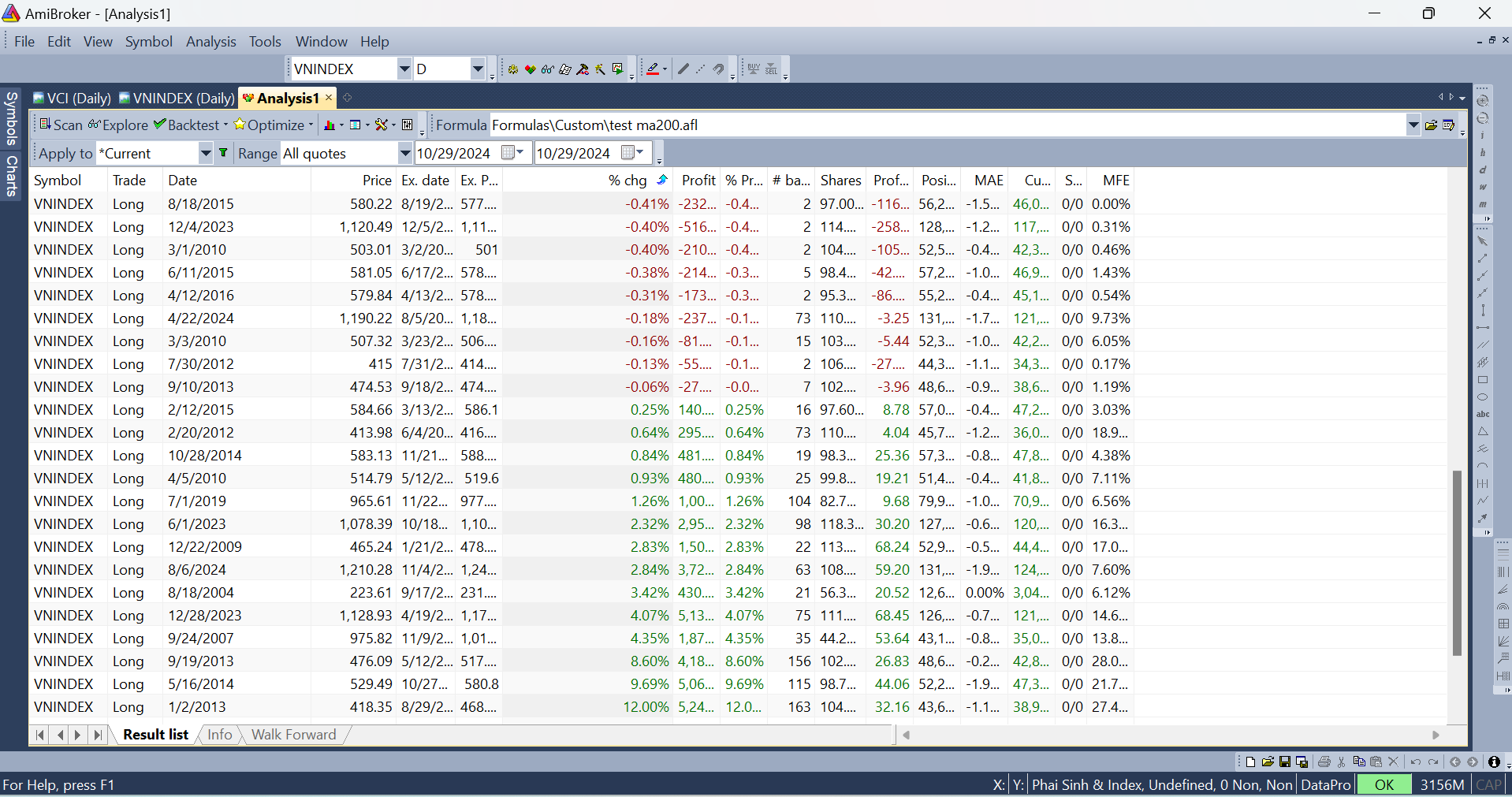This screenshot has width=1512, height=797.
Task: Sort by the MAE column header
Action: pyautogui.click(x=989, y=181)
